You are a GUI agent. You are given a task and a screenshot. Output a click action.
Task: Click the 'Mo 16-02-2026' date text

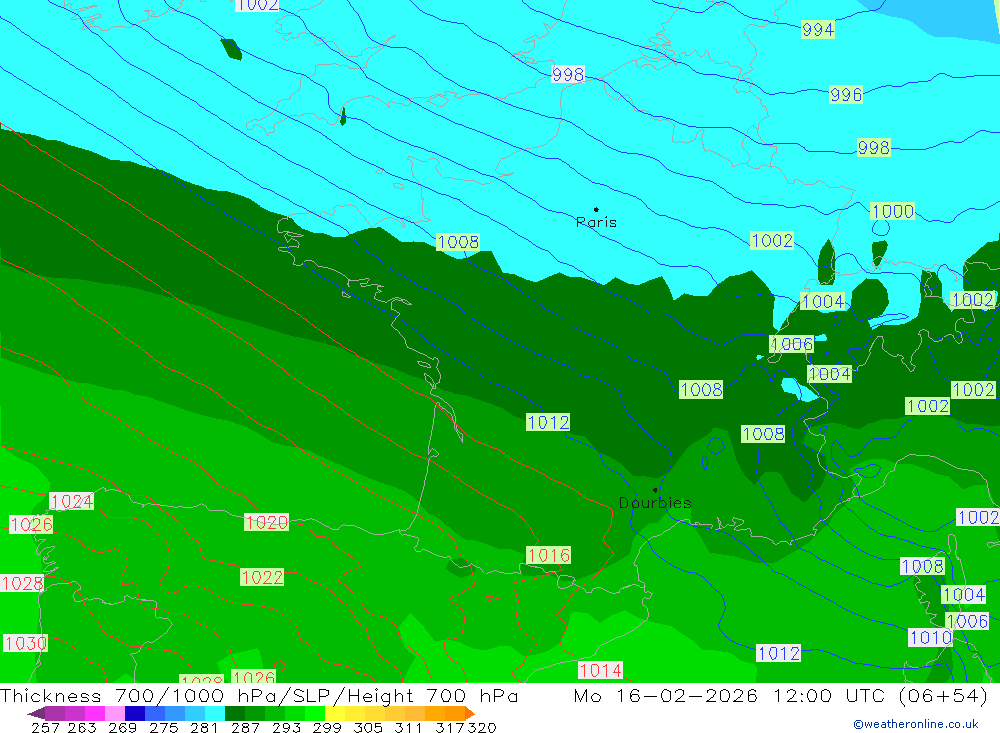[665, 695]
